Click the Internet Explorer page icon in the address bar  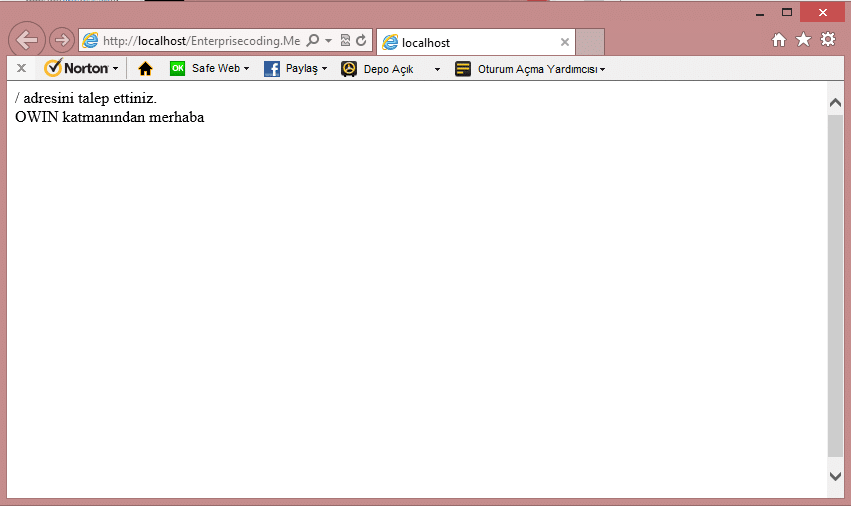pos(90,40)
